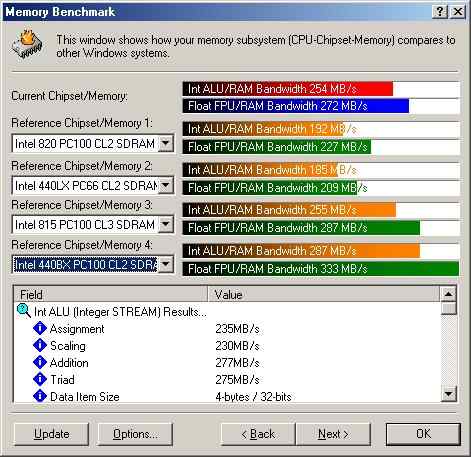Viewport: 471px width, 457px height.
Task: Select the info icon for Data Item Size
Action: (x=40, y=396)
